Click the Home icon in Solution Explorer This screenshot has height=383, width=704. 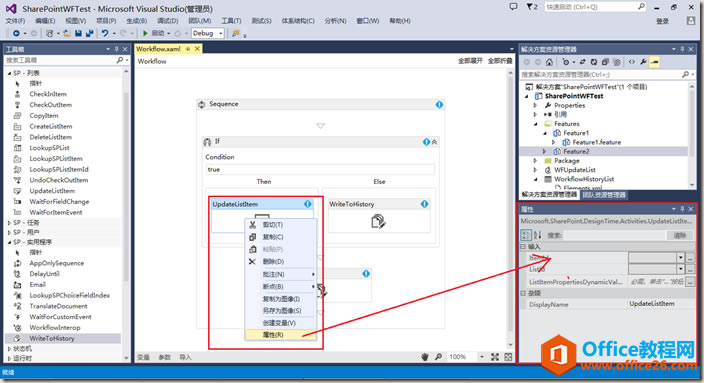coord(549,62)
